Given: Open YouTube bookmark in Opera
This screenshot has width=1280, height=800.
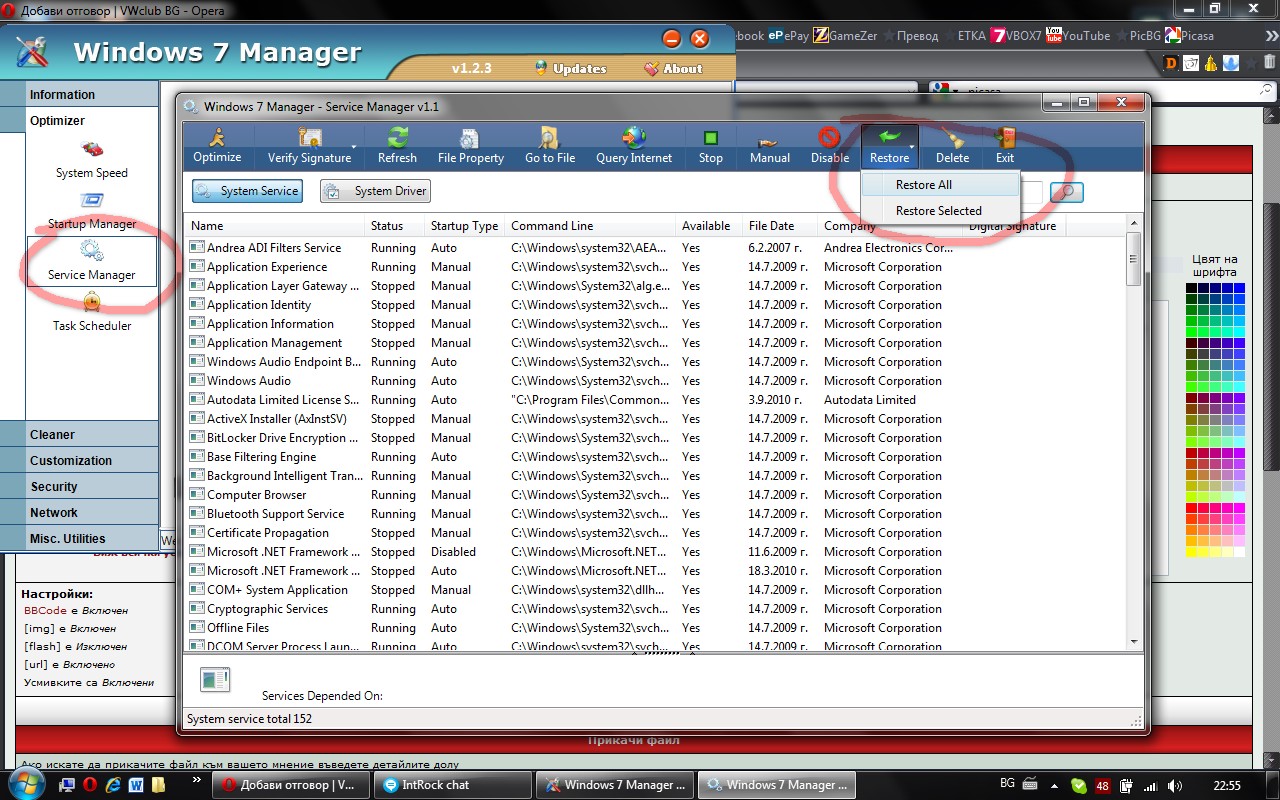Looking at the screenshot, I should point(1078,35).
